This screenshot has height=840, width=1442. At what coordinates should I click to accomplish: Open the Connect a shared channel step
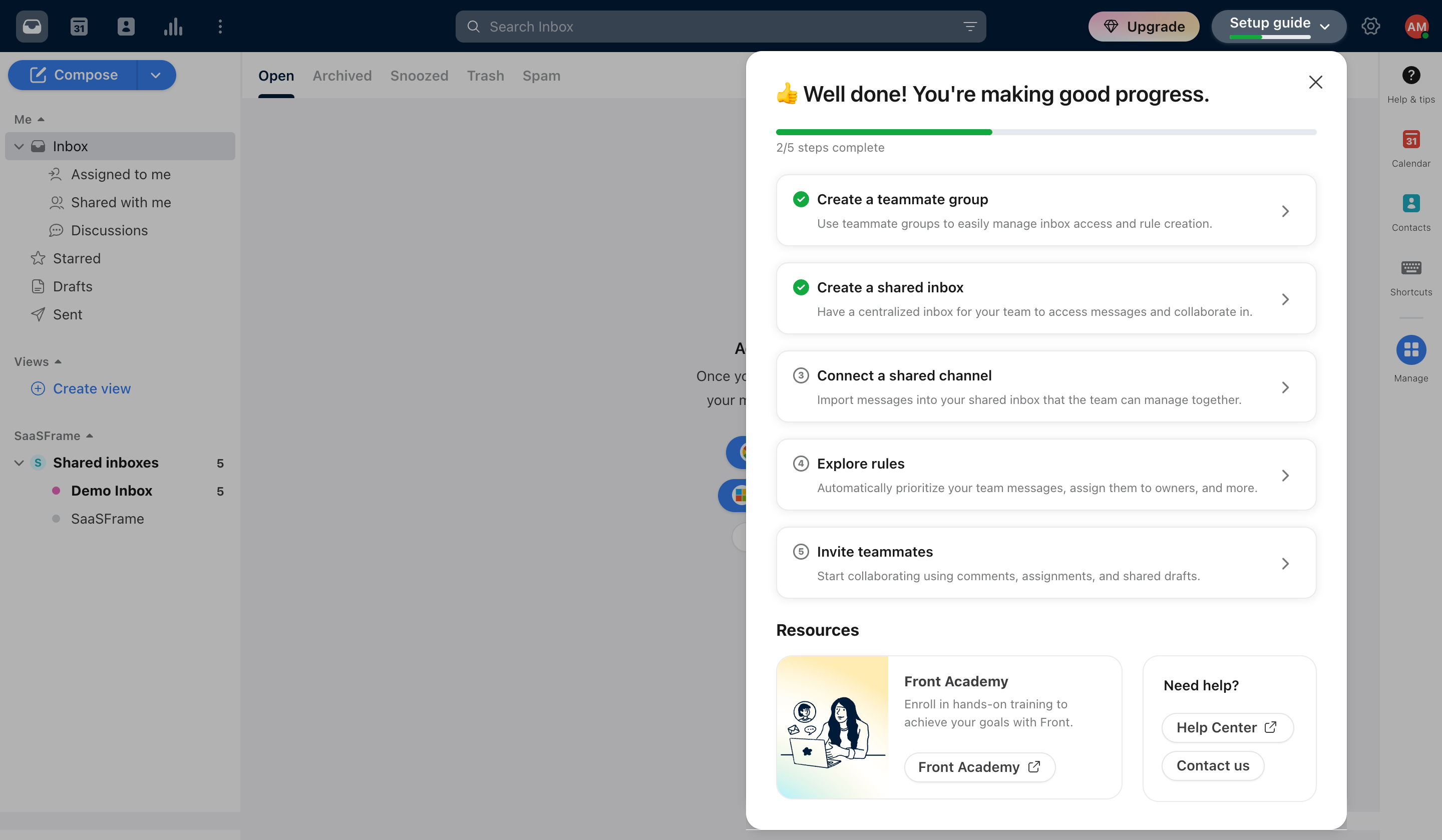1046,387
